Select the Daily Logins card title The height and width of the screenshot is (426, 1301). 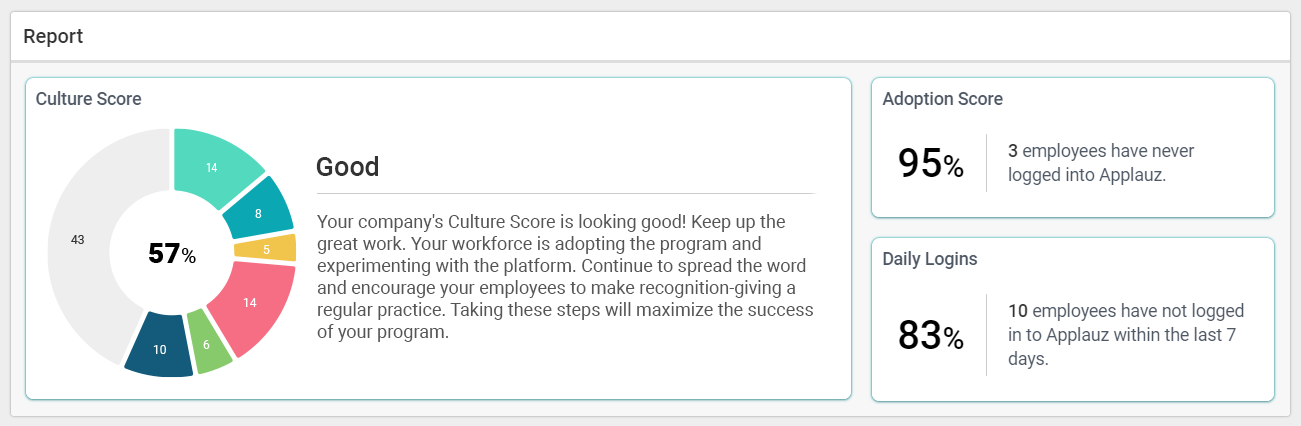930,258
